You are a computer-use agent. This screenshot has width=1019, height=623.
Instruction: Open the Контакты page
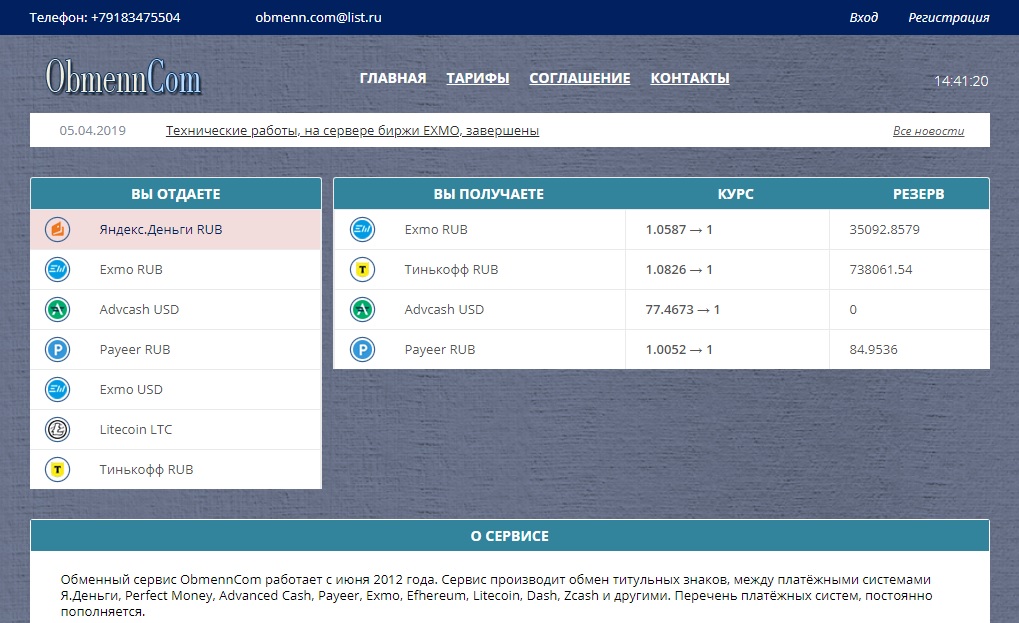click(690, 78)
